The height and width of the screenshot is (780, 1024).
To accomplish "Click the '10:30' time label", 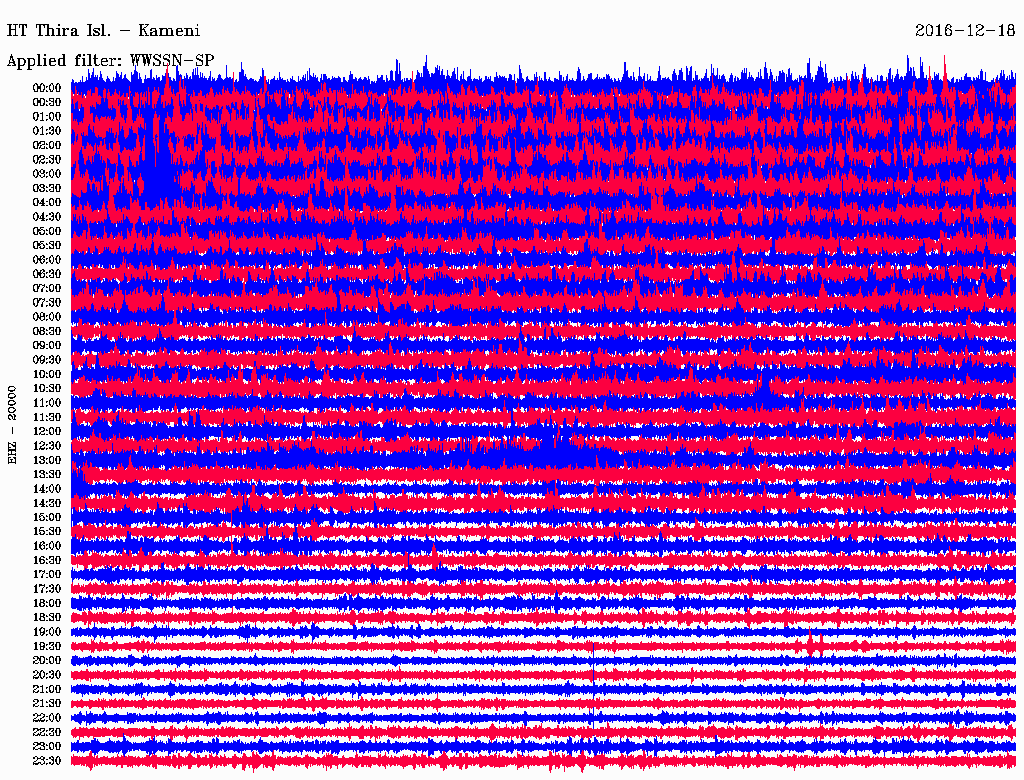I will [x=47, y=388].
